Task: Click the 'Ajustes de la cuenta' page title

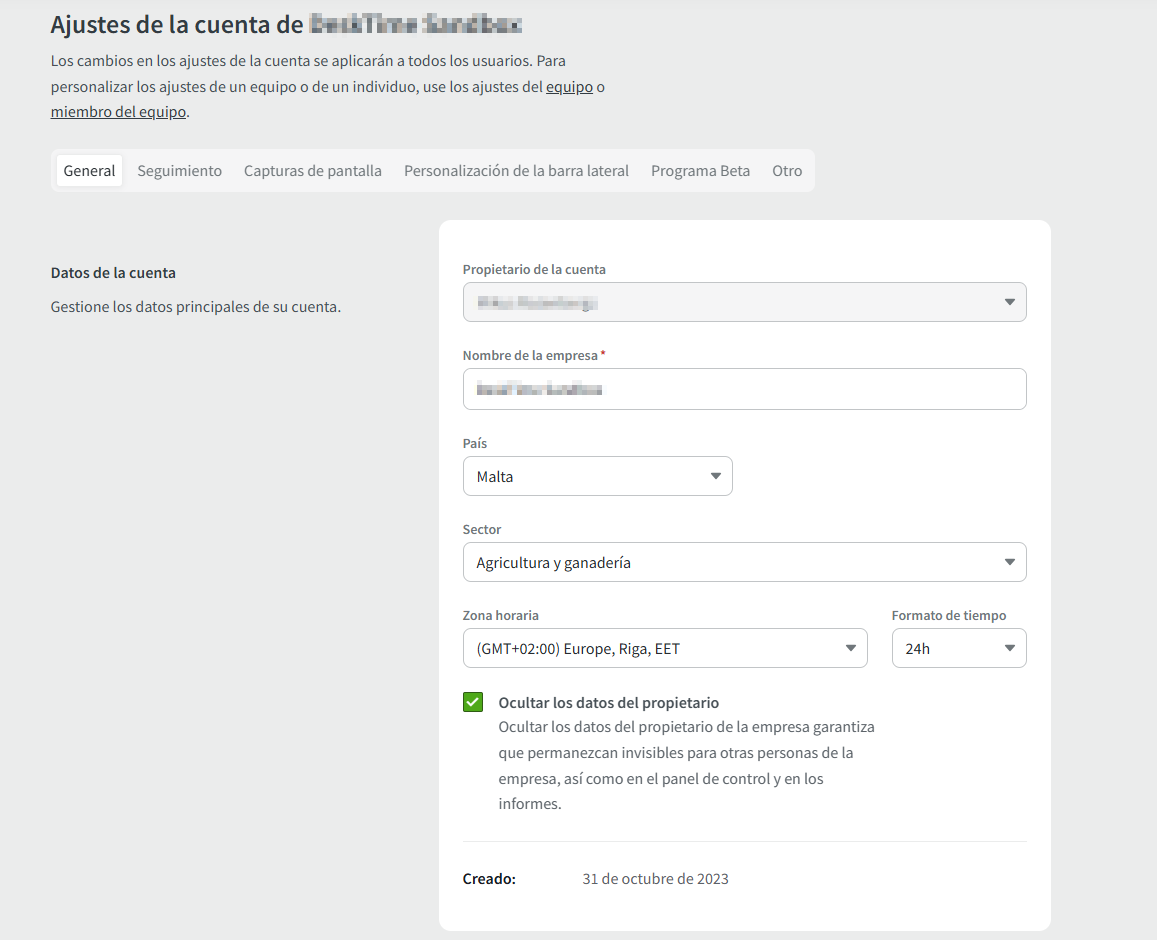Action: pos(175,24)
